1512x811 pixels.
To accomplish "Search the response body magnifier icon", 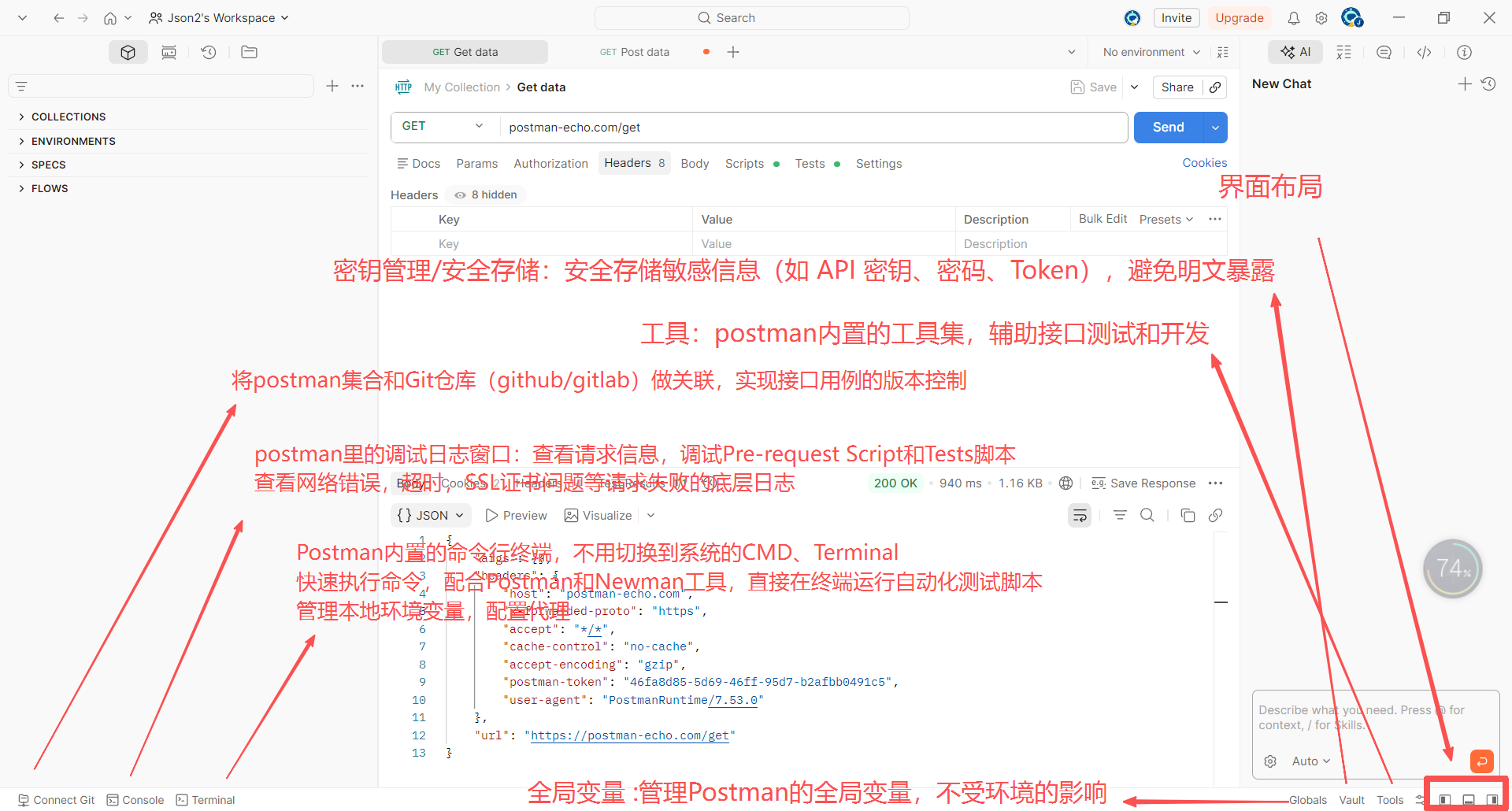I will [1147, 515].
